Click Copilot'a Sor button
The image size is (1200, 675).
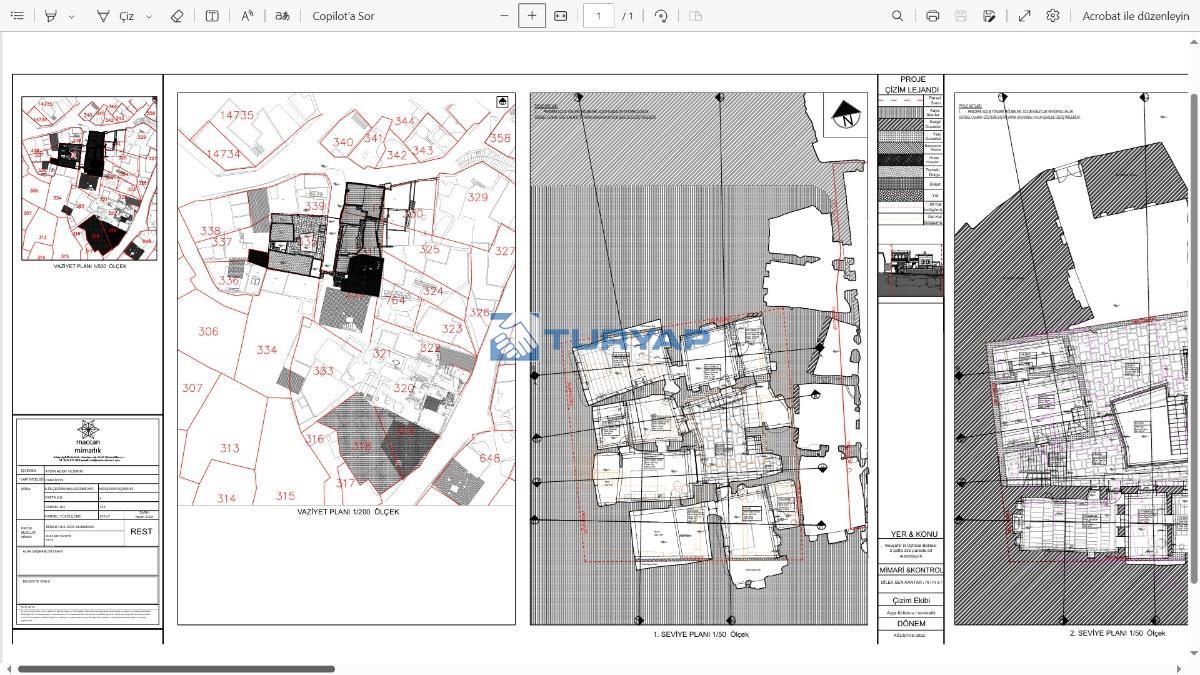[343, 16]
